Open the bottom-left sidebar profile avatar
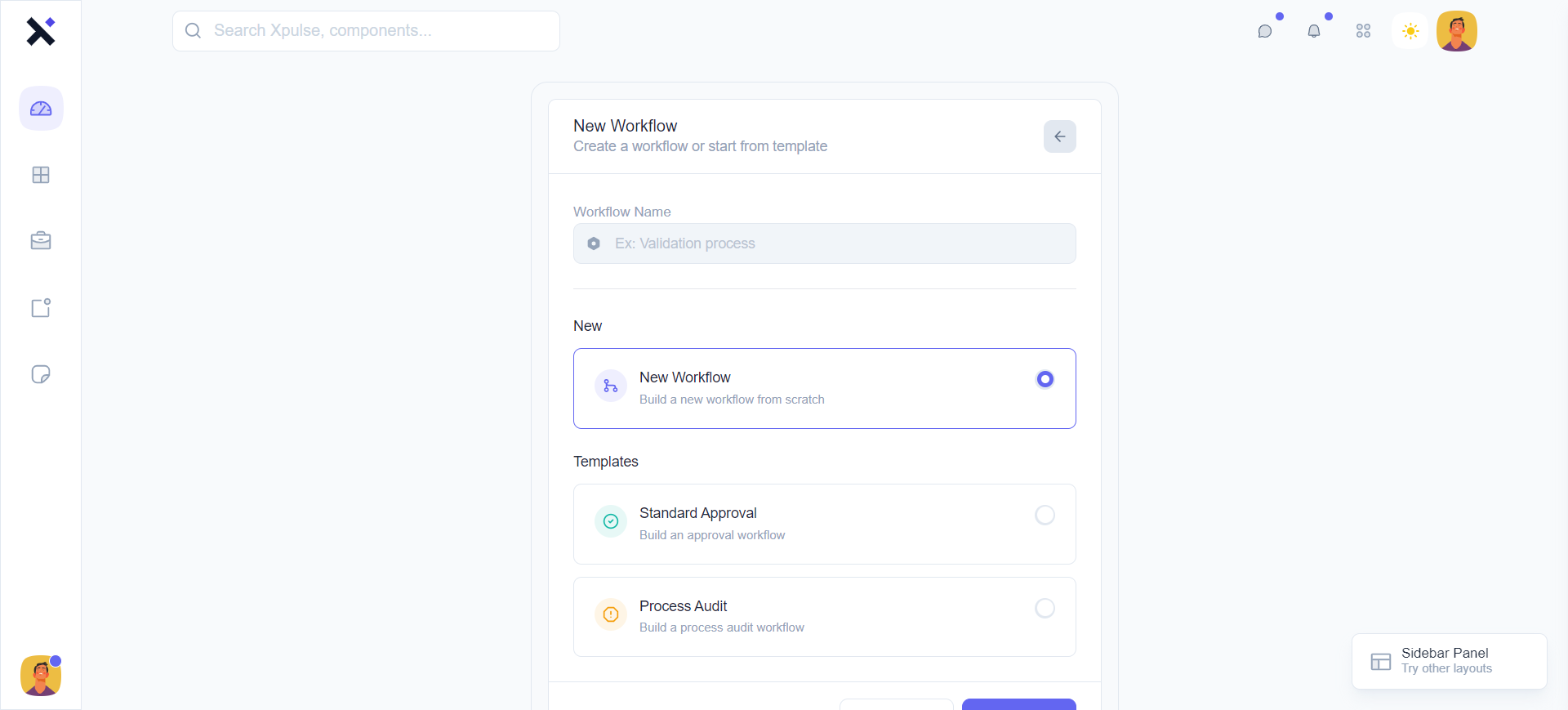The width and height of the screenshot is (1568, 710). click(x=41, y=676)
